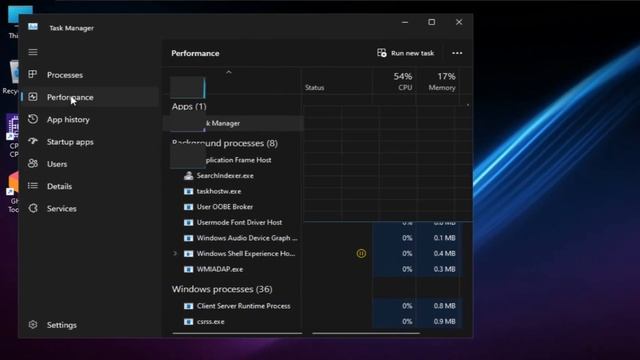The width and height of the screenshot is (640, 360).
Task: Click the Users people icon
Action: [33, 164]
